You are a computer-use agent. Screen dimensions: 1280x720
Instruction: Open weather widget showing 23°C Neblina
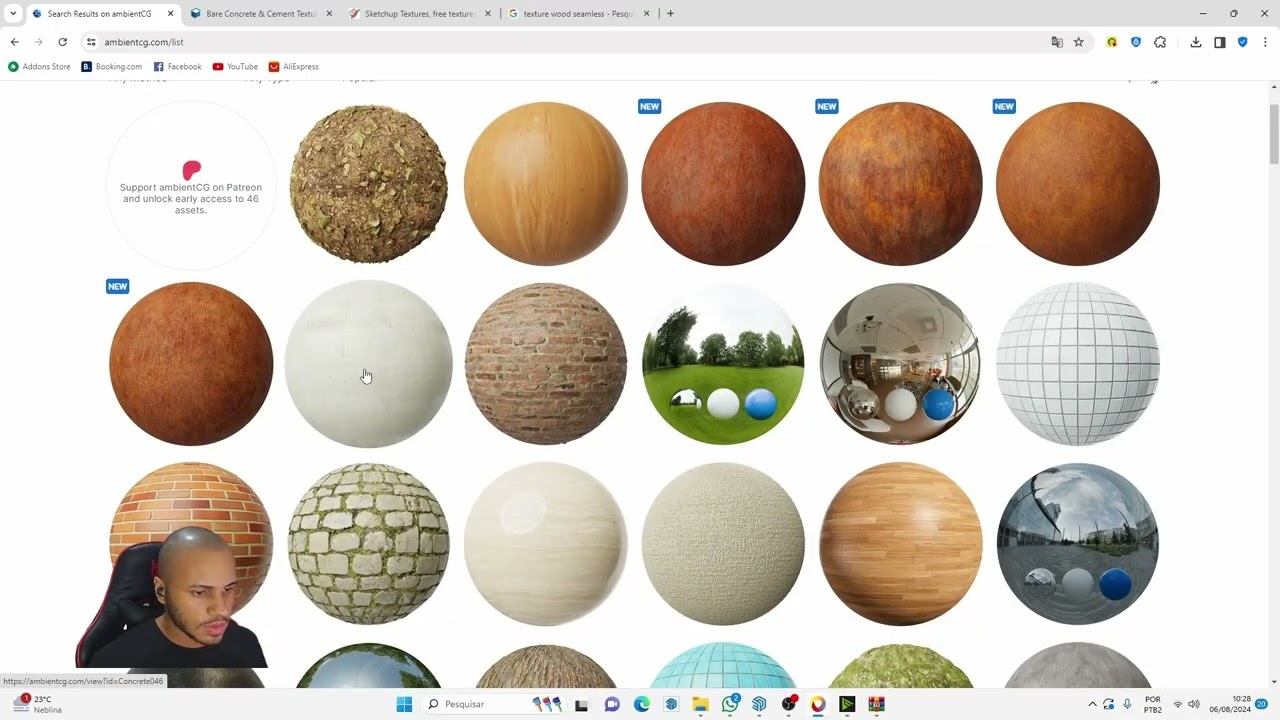37,704
